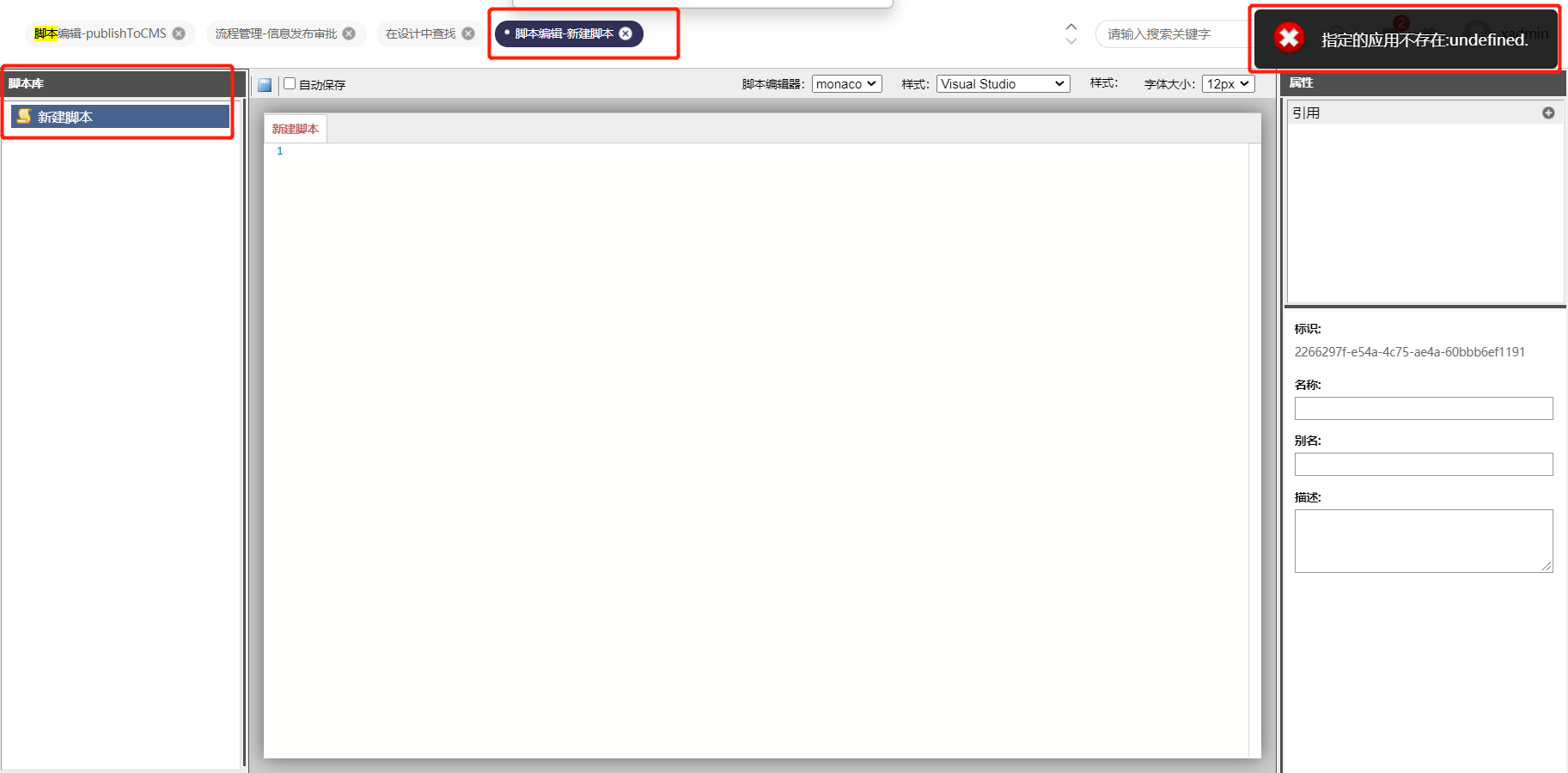Click the 脚本编辑器 label
This screenshot has width=1568, height=773.
(773, 84)
